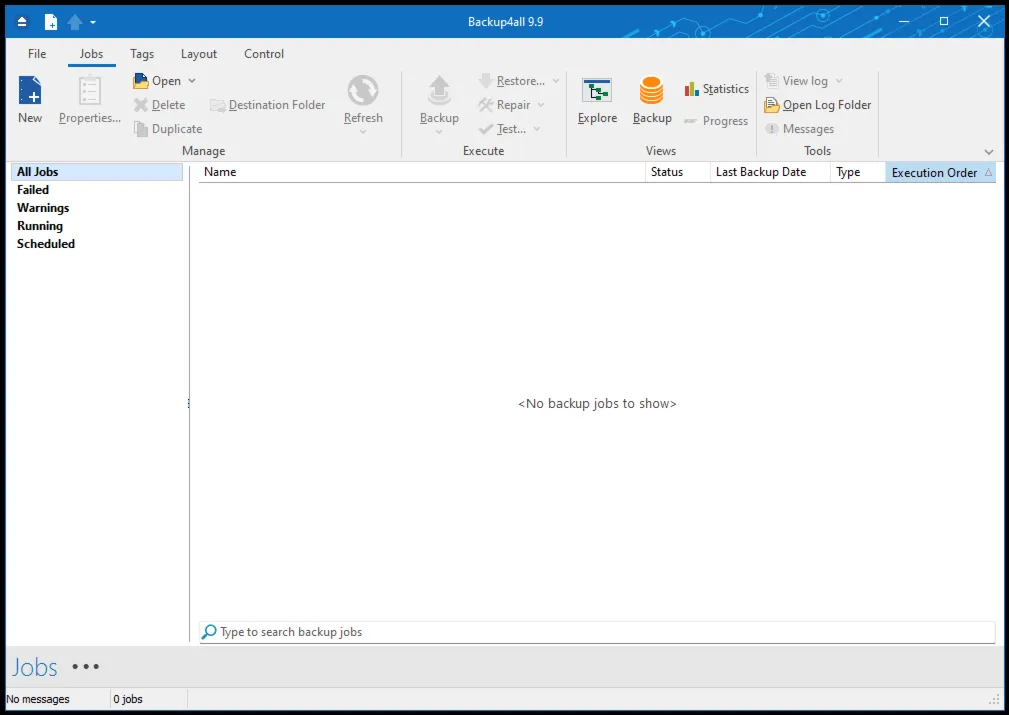This screenshot has width=1009, height=715.
Task: Open job Properties from the ribbon
Action: coord(89,99)
